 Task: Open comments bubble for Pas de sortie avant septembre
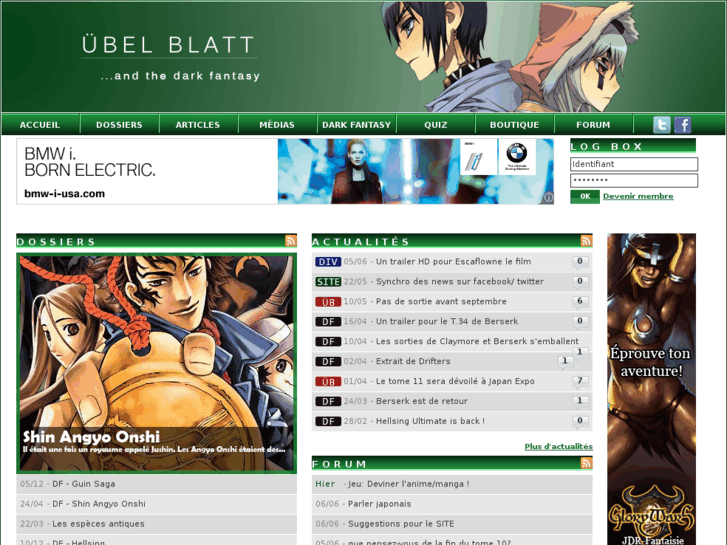tap(580, 302)
